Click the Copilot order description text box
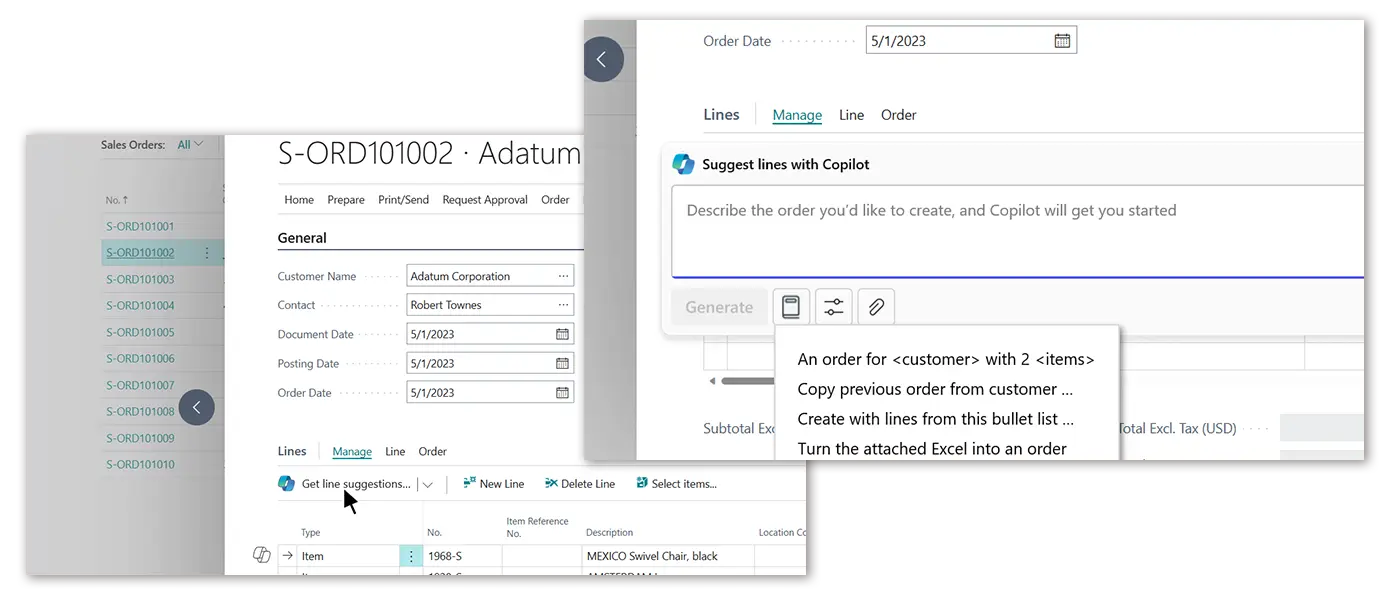This screenshot has width=1390, height=603. pyautogui.click(x=1017, y=231)
